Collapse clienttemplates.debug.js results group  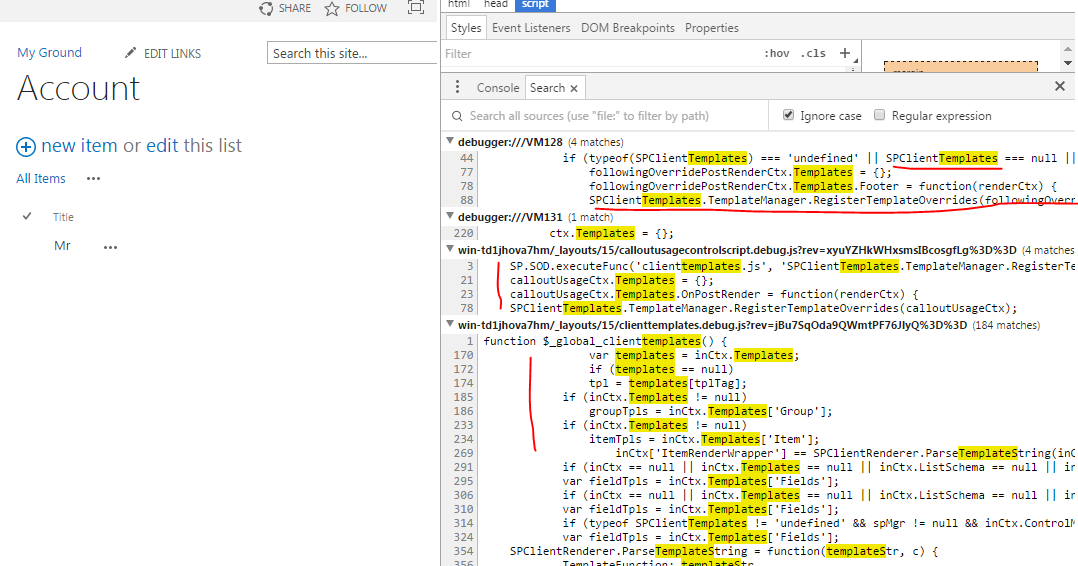pos(450,324)
